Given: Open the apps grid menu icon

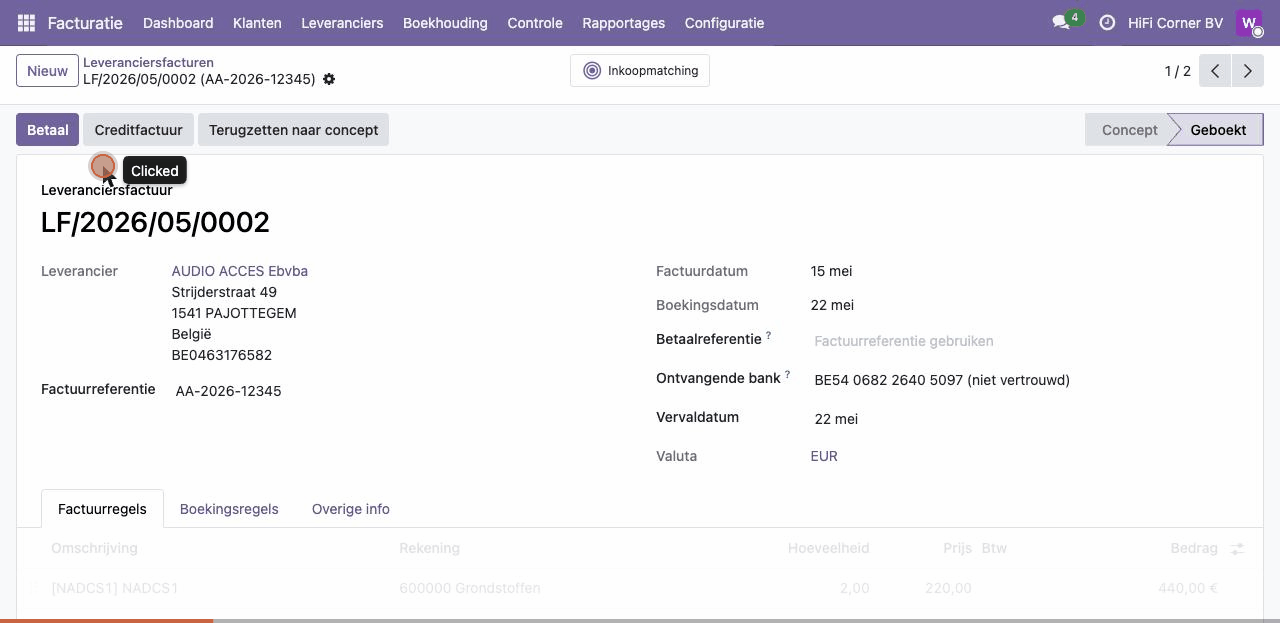Looking at the screenshot, I should click(26, 22).
